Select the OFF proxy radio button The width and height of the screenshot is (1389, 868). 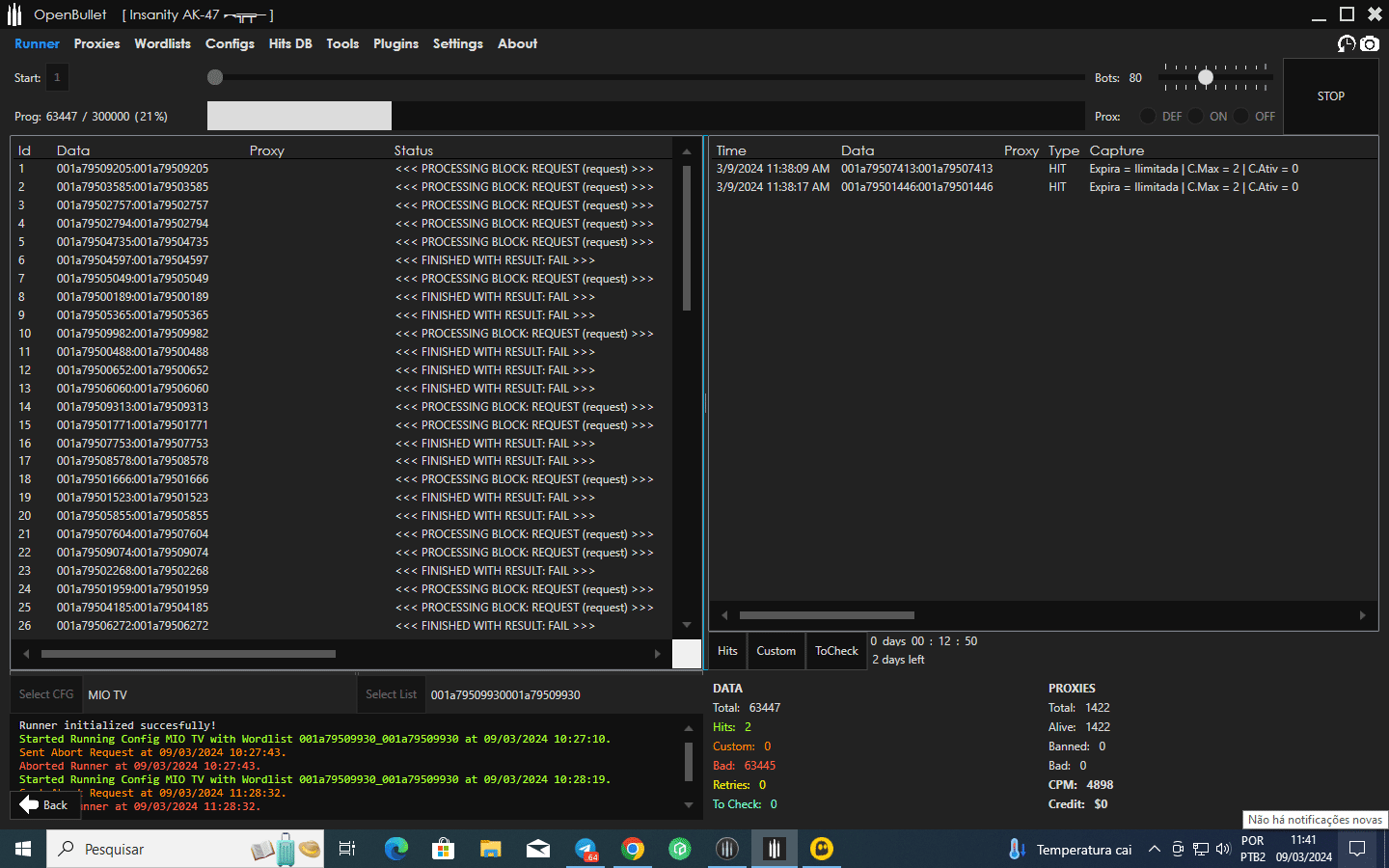pyautogui.click(x=1241, y=116)
